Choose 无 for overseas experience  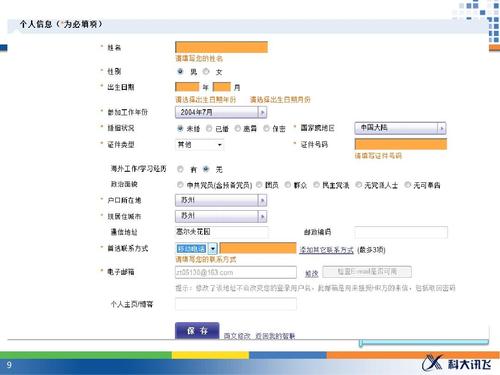[x=206, y=169]
